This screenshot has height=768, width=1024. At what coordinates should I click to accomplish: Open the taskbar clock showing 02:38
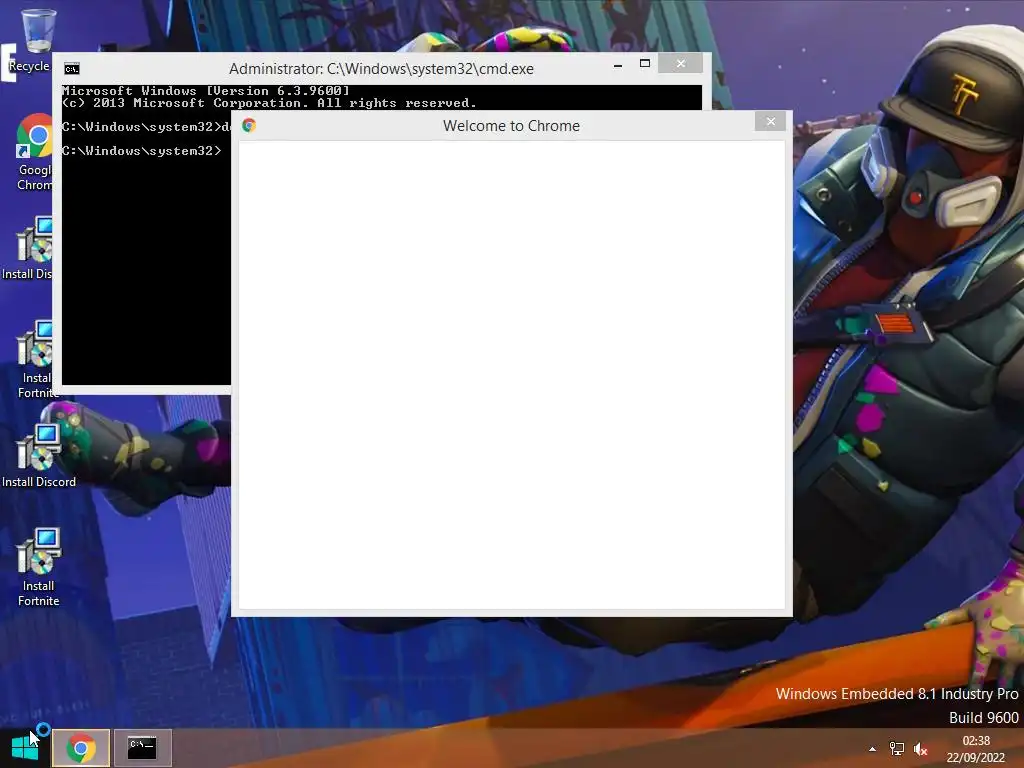click(x=976, y=749)
